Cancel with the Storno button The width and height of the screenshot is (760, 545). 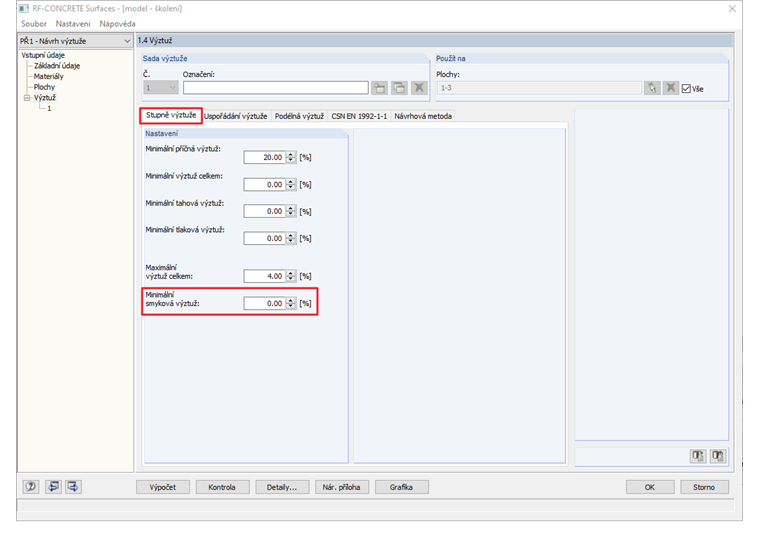704,487
